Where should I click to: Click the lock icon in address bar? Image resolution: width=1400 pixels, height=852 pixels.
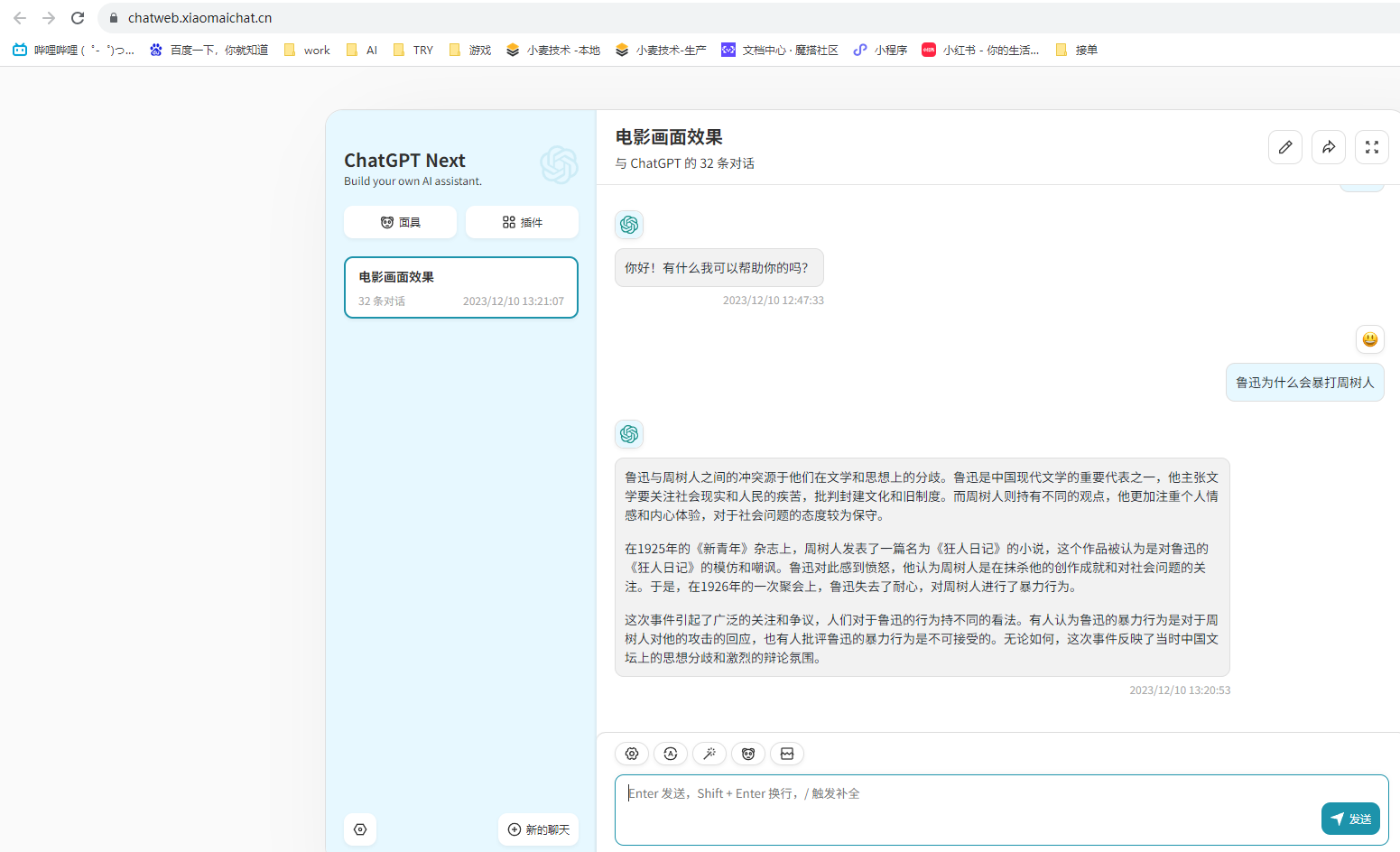pyautogui.click(x=114, y=18)
